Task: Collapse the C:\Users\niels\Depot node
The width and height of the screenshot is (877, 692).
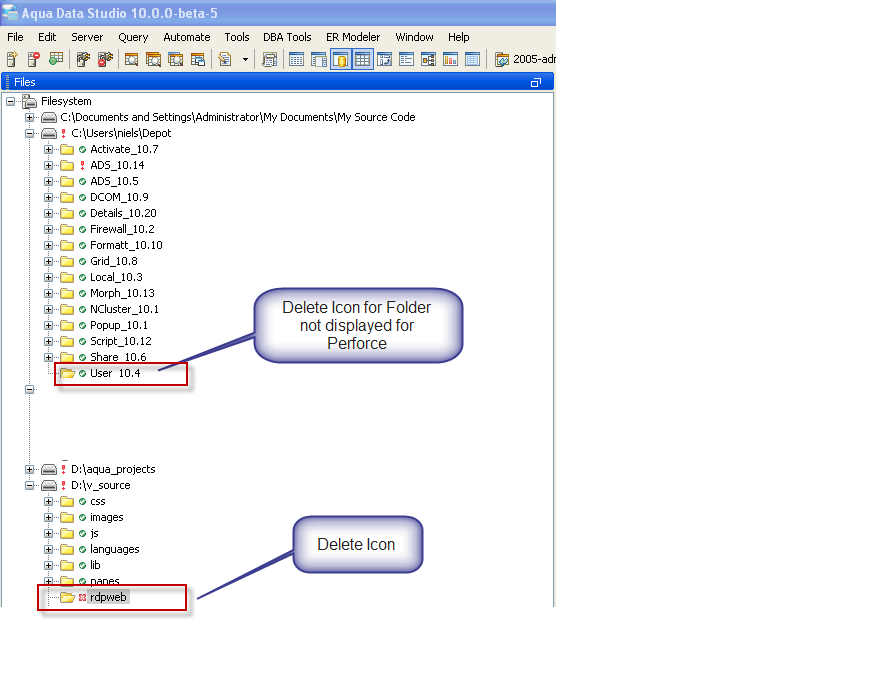Action: point(30,133)
